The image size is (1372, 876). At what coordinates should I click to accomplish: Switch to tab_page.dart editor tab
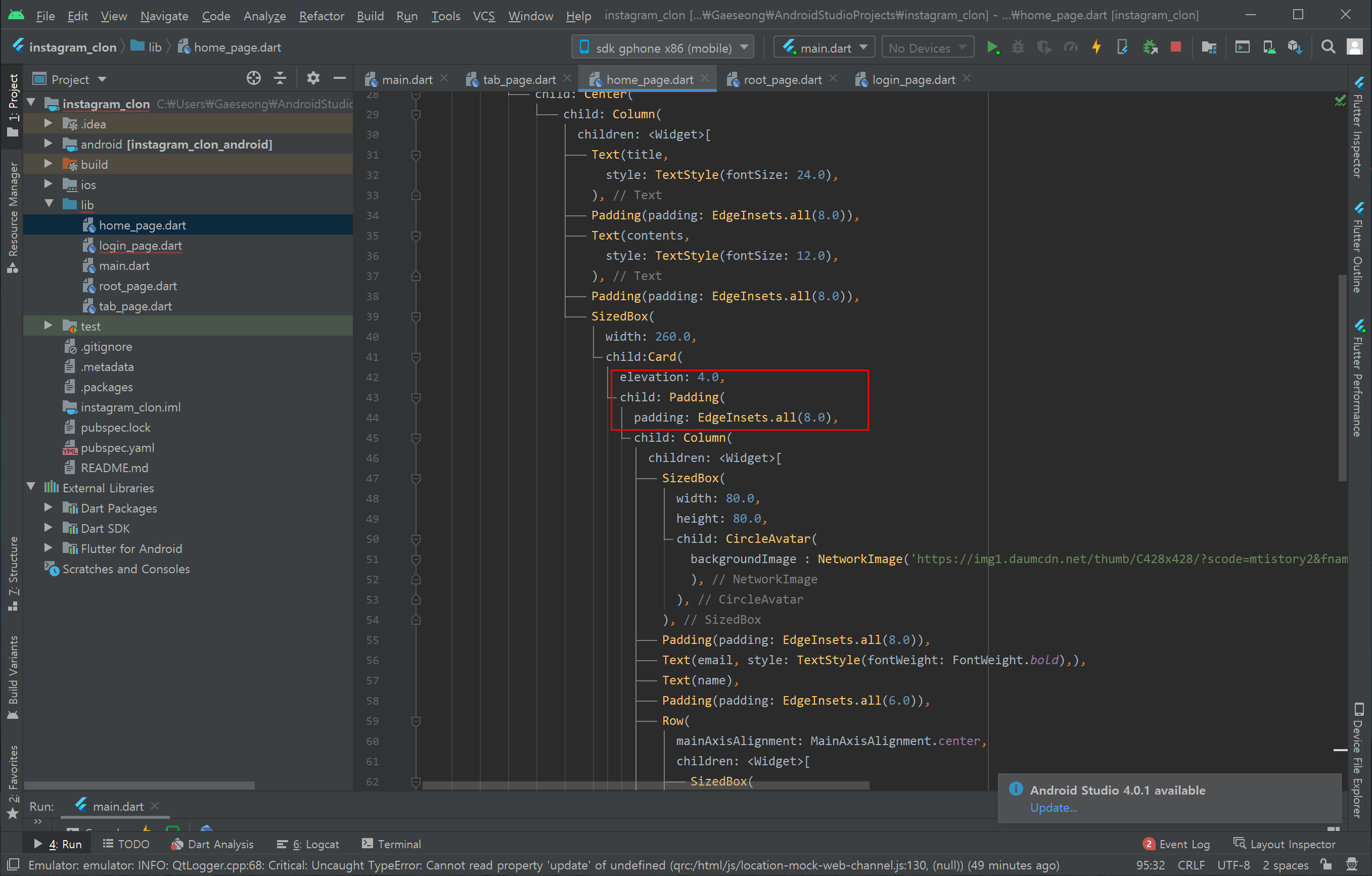(519, 79)
